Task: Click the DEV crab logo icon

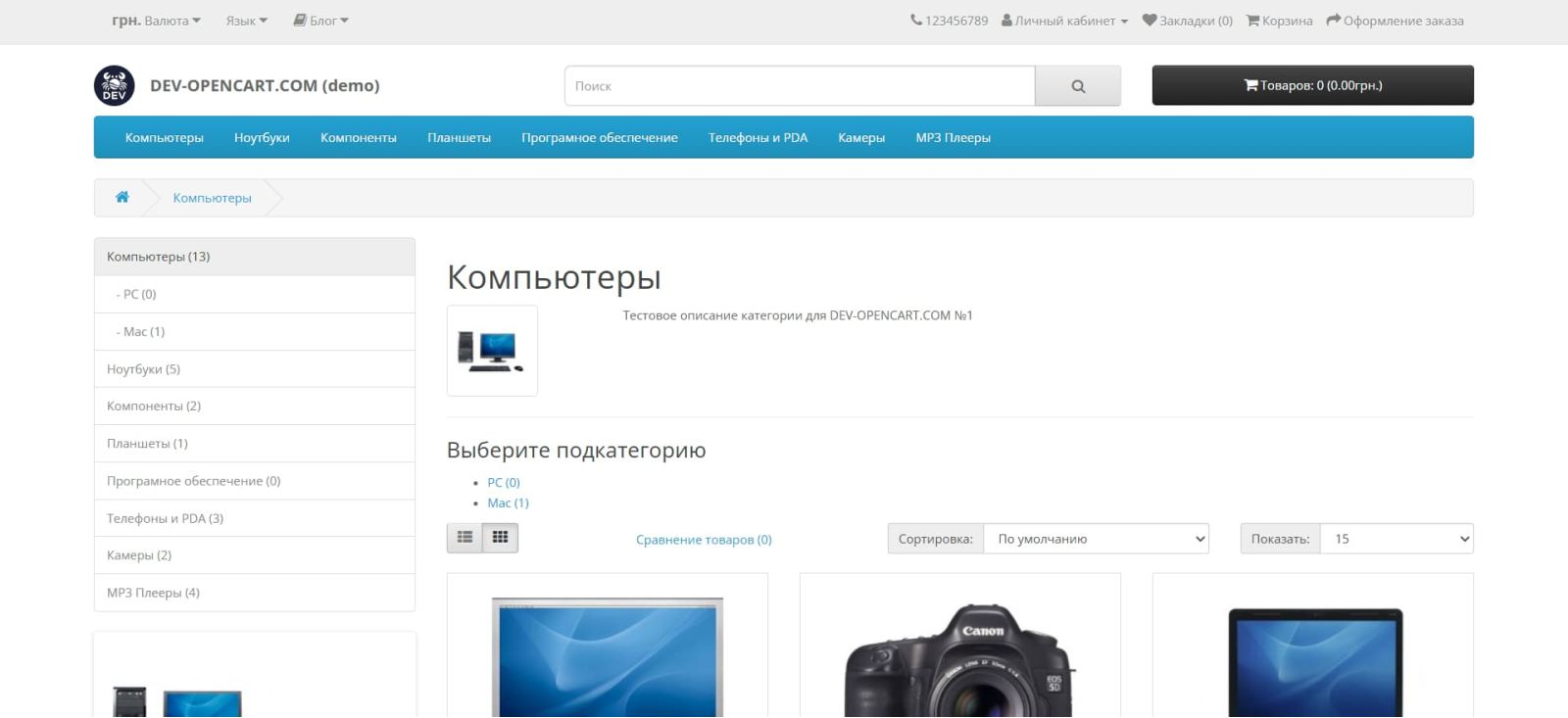Action: click(114, 85)
